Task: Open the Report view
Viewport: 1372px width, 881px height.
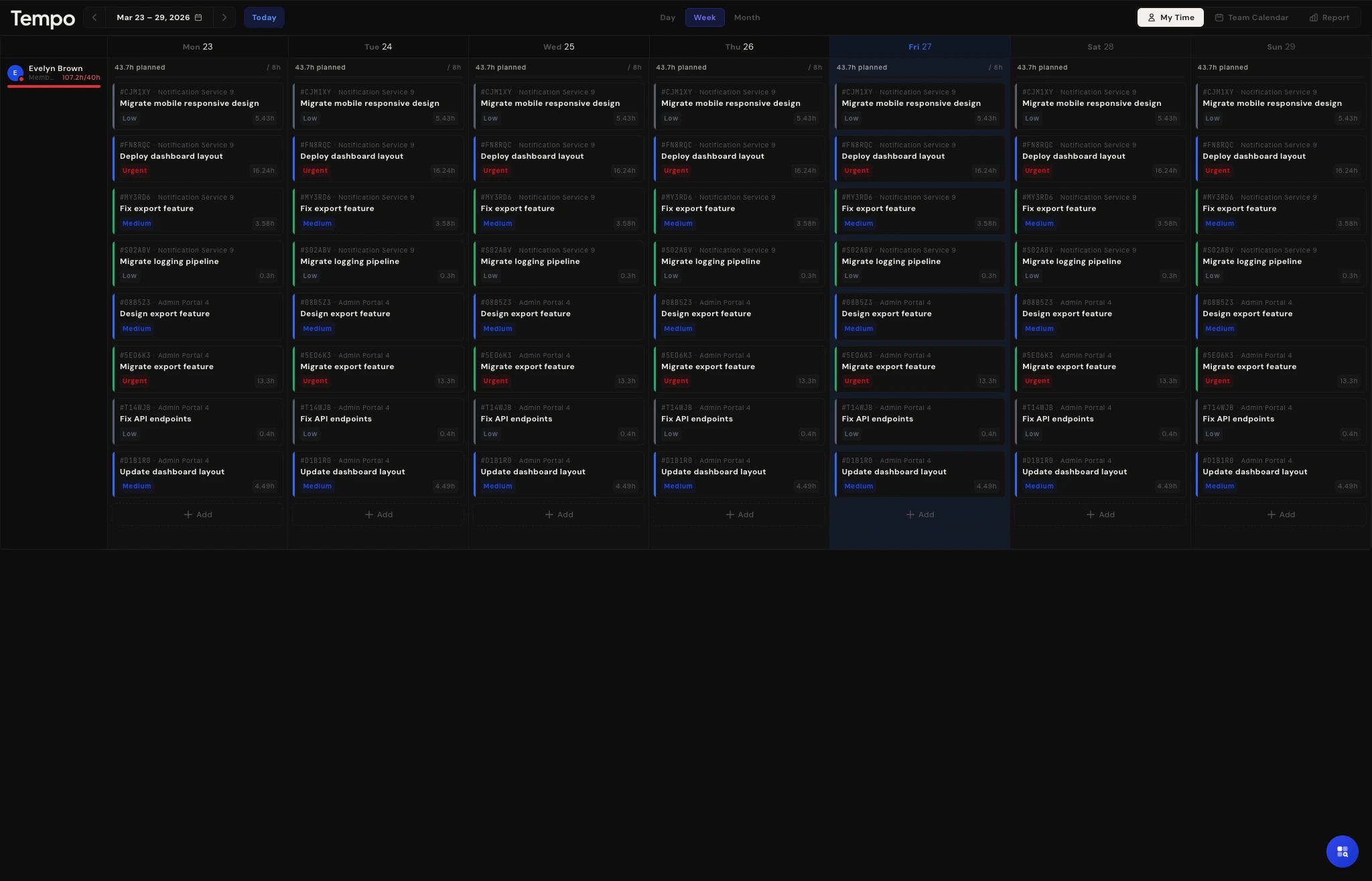Action: 1330,17
